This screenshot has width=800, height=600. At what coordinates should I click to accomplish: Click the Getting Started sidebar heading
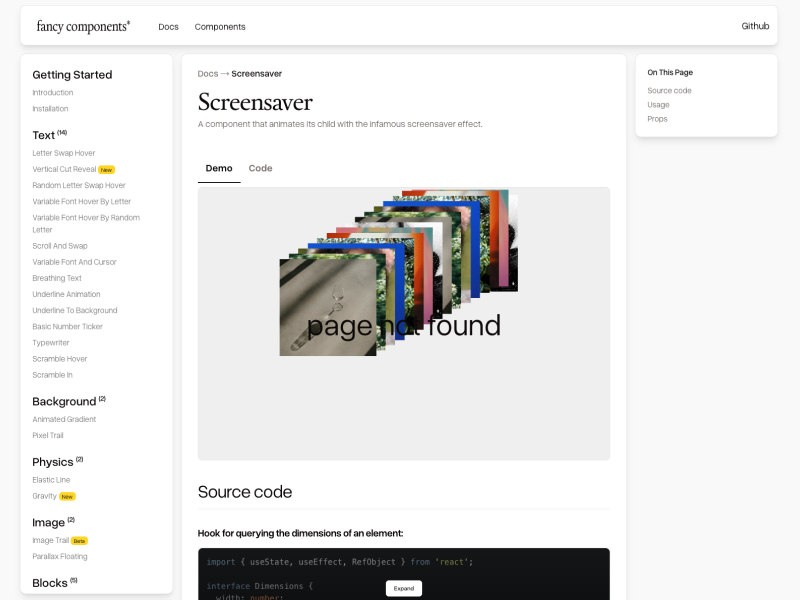pyautogui.click(x=72, y=75)
